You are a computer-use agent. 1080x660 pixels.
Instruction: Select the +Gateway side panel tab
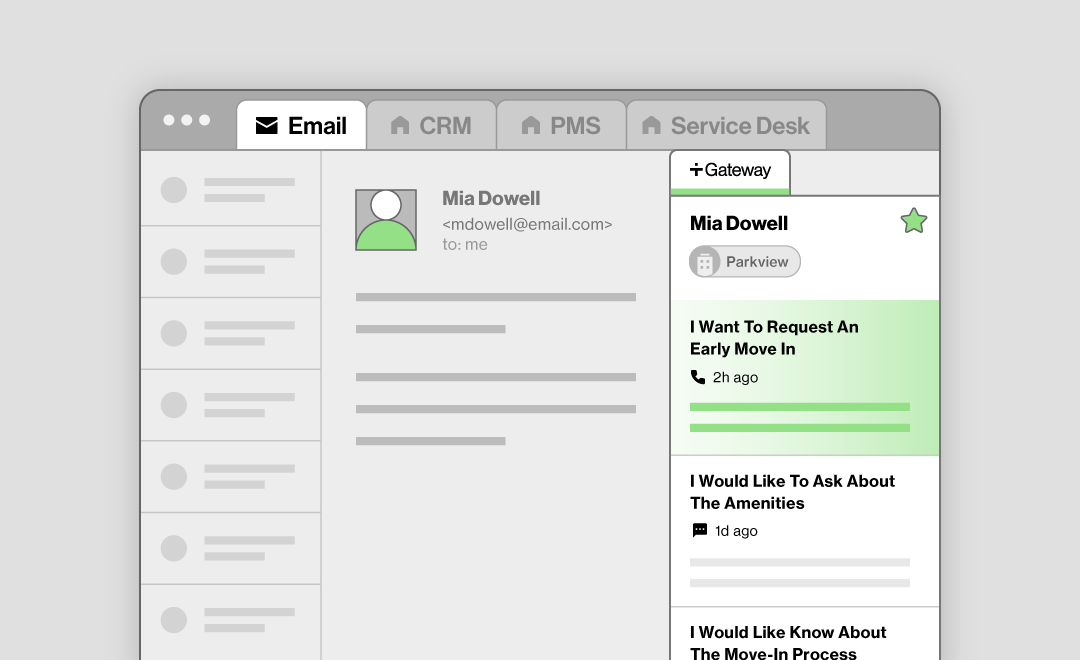point(730,172)
